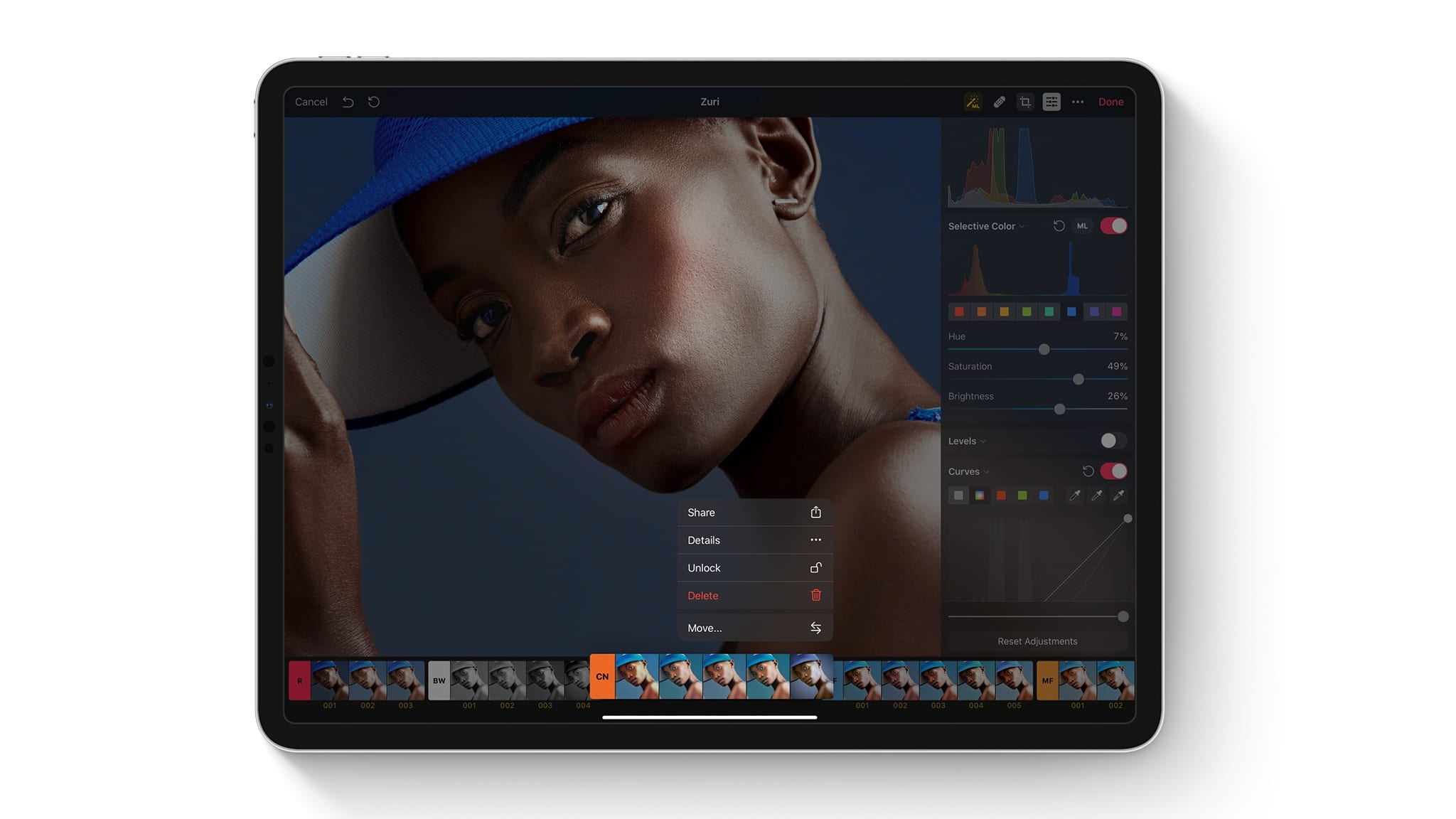Apply BW preset thumbnail 002

tap(507, 680)
